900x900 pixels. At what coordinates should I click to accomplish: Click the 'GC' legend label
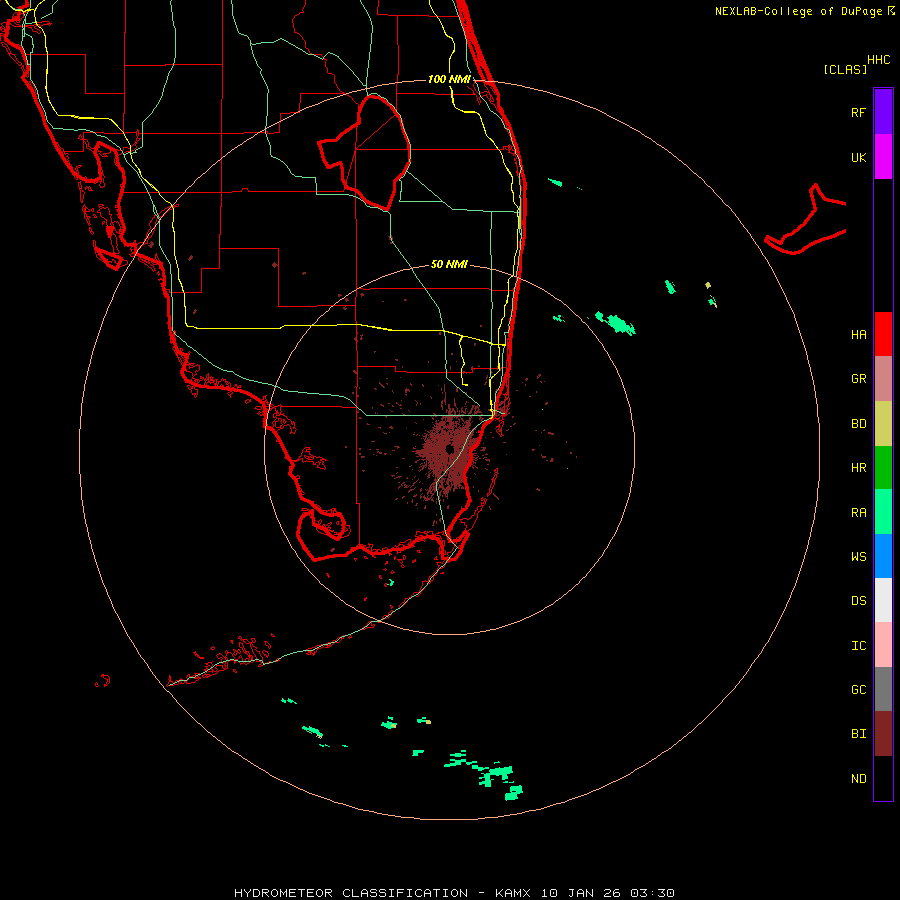pos(858,690)
